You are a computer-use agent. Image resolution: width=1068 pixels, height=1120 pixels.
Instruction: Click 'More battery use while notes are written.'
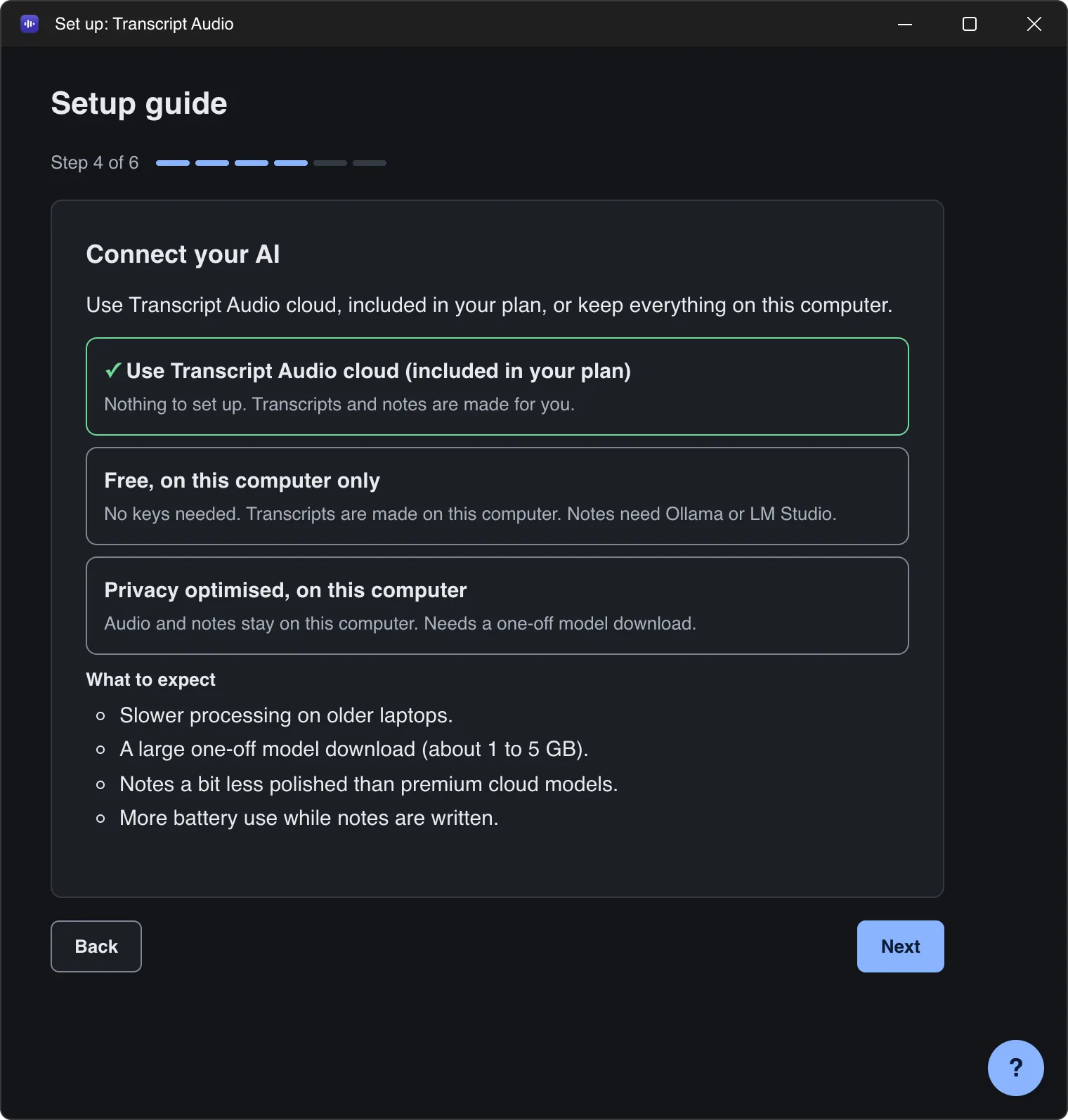pos(308,818)
